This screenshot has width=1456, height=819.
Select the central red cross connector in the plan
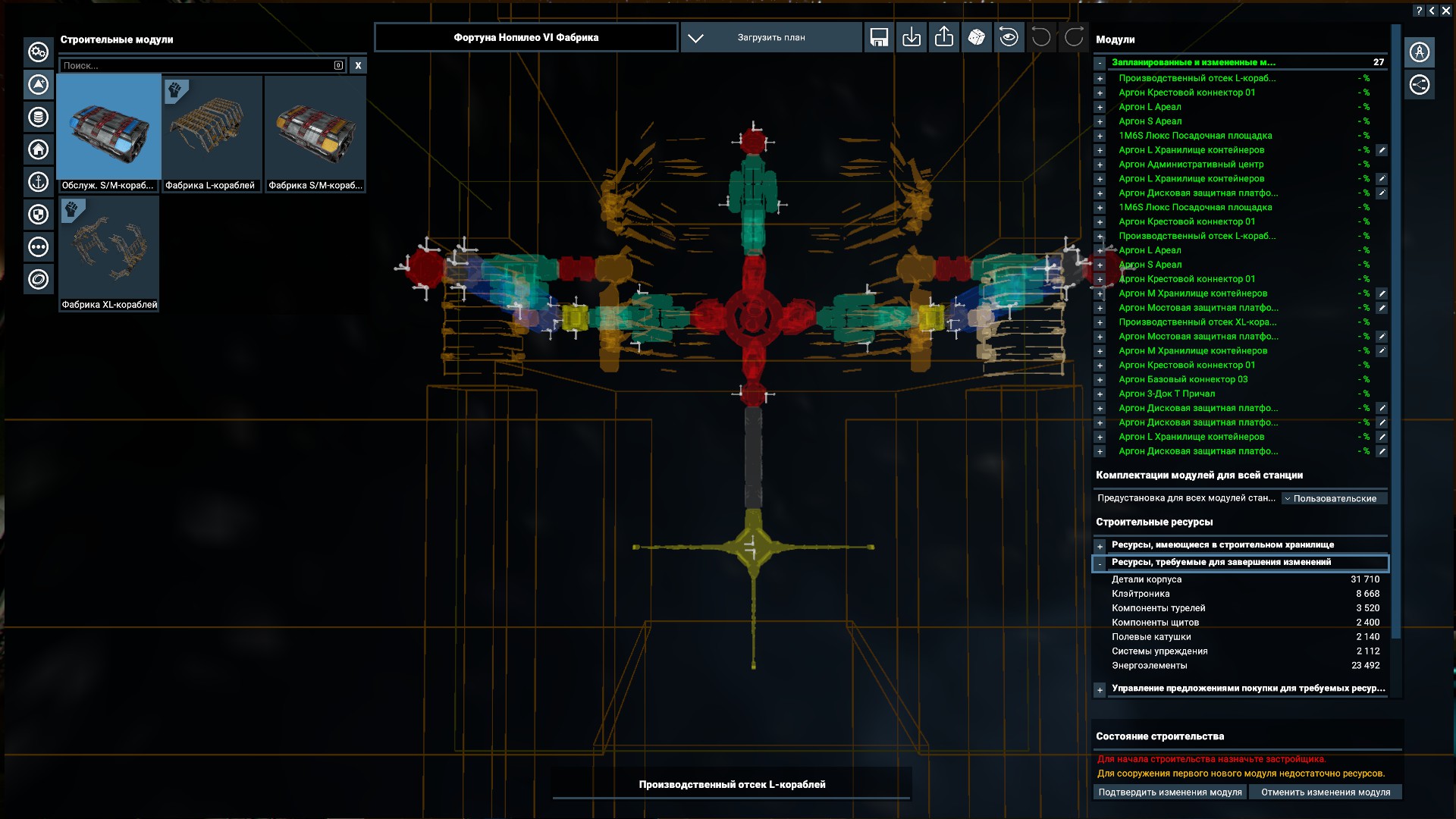click(753, 315)
